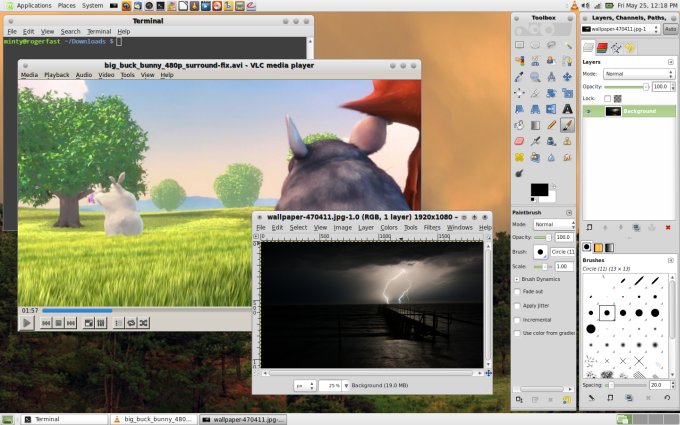Select the Airbrush tool
The width and height of the screenshot is (680, 425).
pyautogui.click(x=535, y=141)
